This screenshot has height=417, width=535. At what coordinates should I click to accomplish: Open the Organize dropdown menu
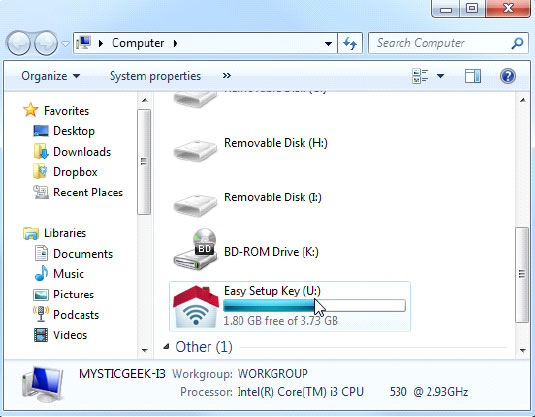tap(50, 76)
